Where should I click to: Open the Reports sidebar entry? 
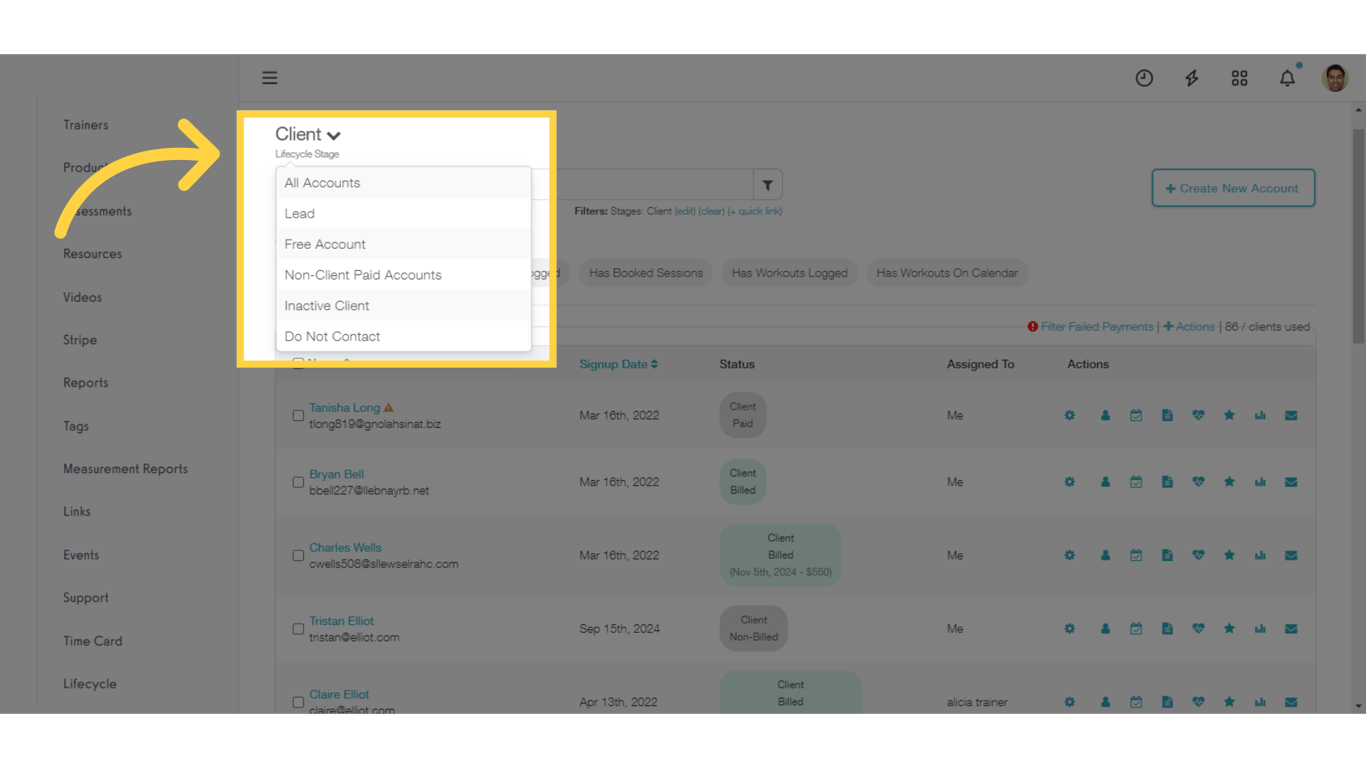[85, 382]
